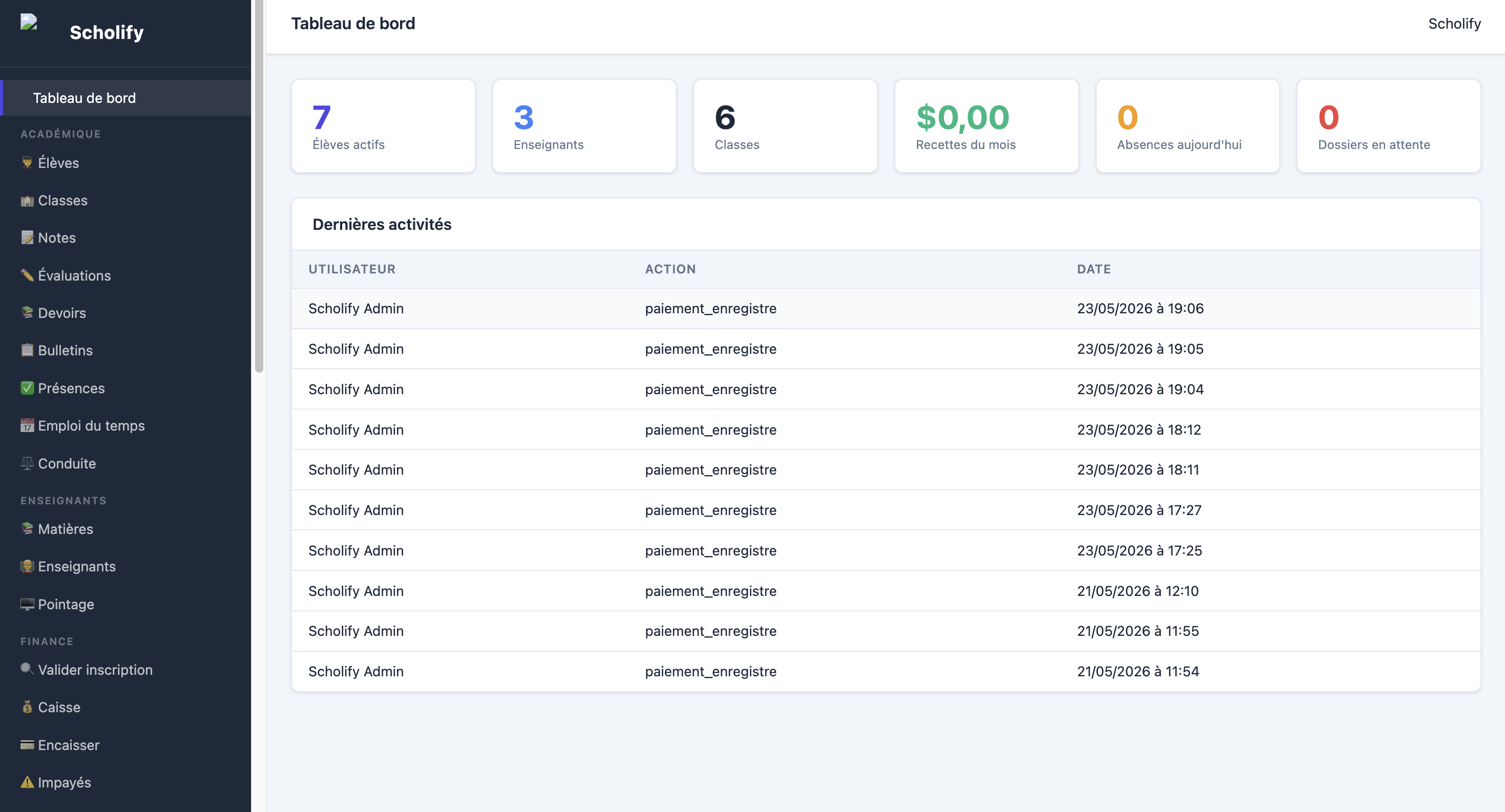Click paiement_enregistre in the 19:06 row
Image resolution: width=1505 pixels, height=812 pixels.
click(710, 308)
